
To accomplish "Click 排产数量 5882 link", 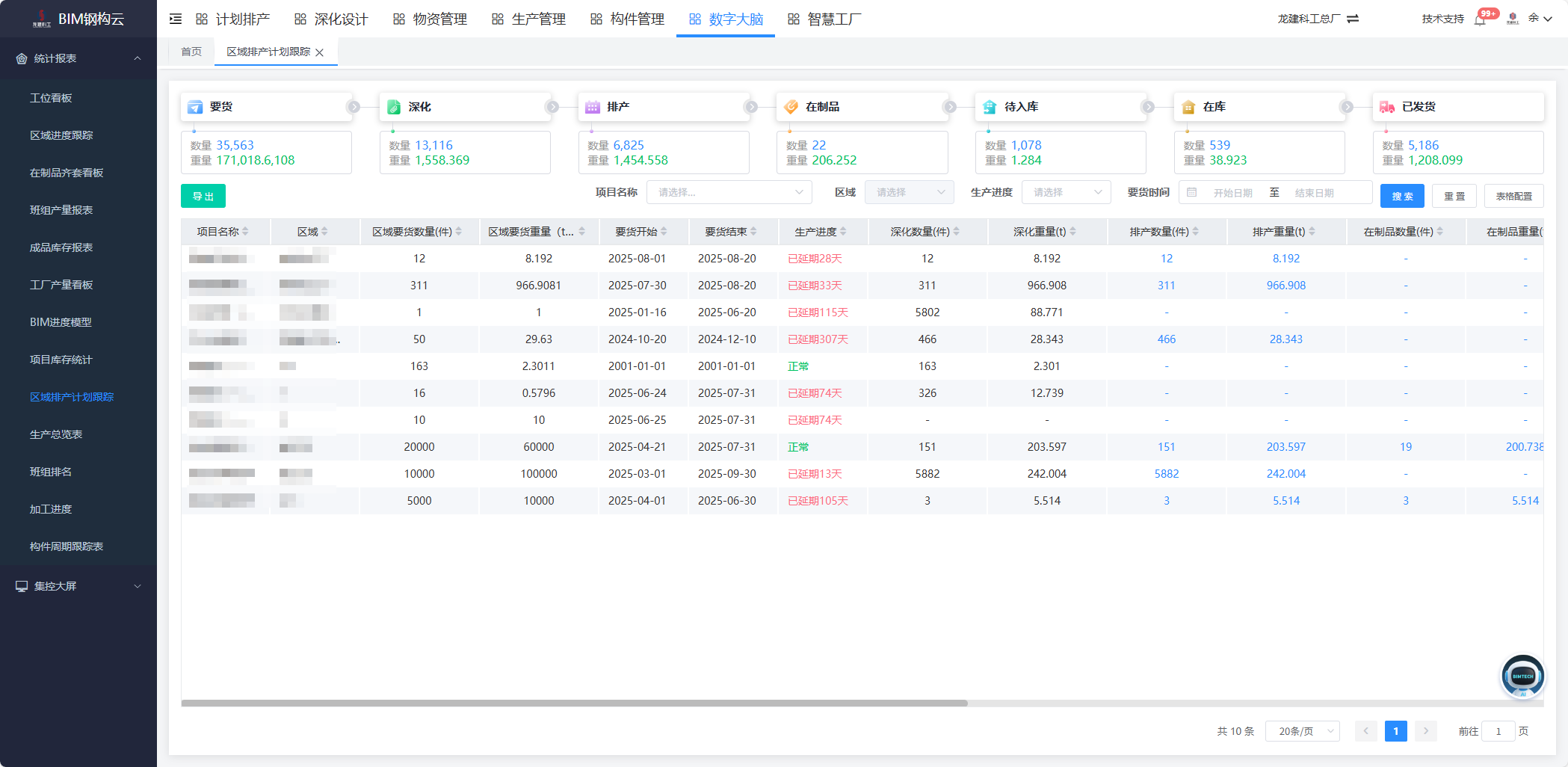I will pyautogui.click(x=1167, y=474).
